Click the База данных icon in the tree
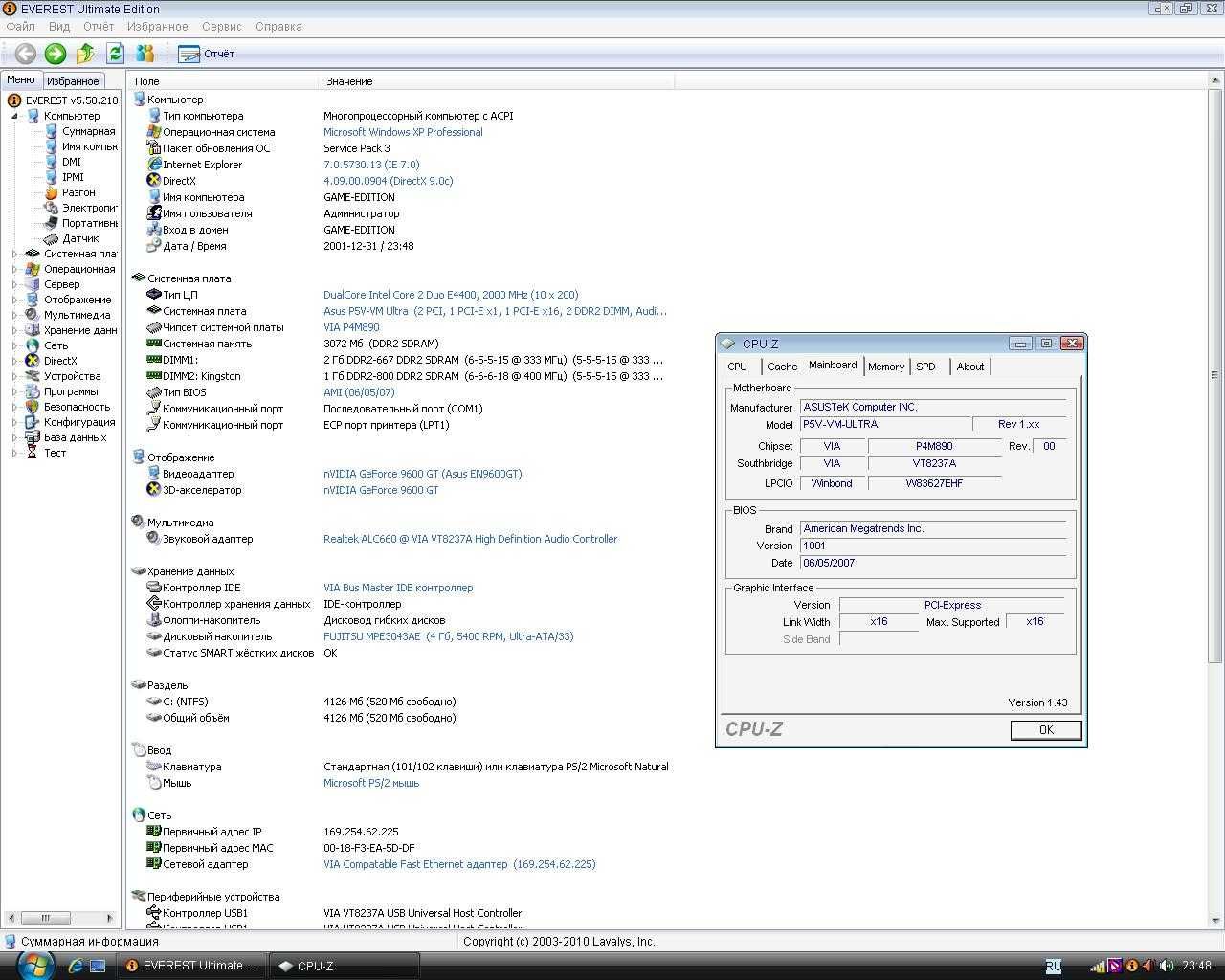 tap(33, 437)
